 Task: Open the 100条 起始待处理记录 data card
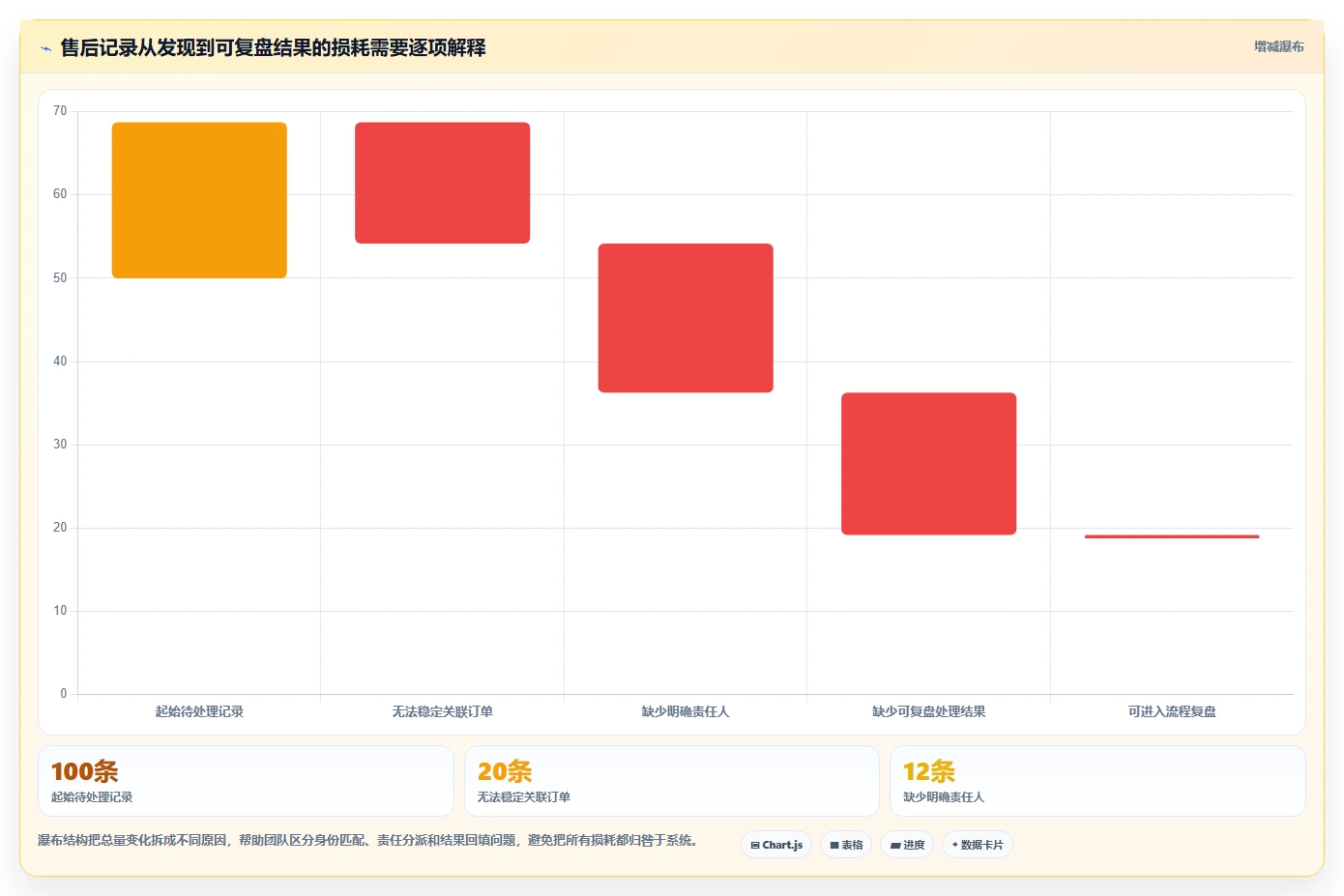coord(246,781)
